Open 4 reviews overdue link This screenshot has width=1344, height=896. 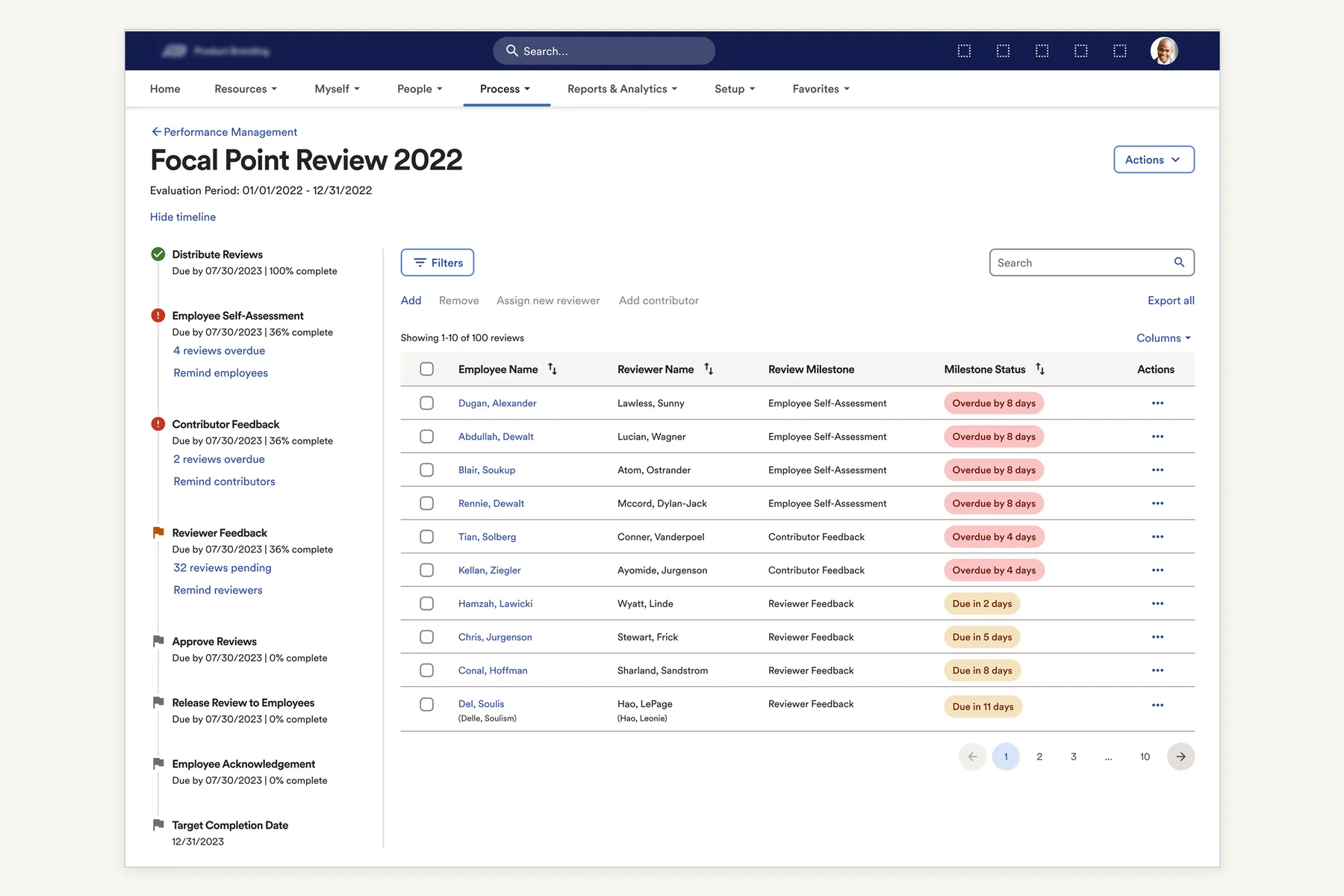tap(219, 350)
